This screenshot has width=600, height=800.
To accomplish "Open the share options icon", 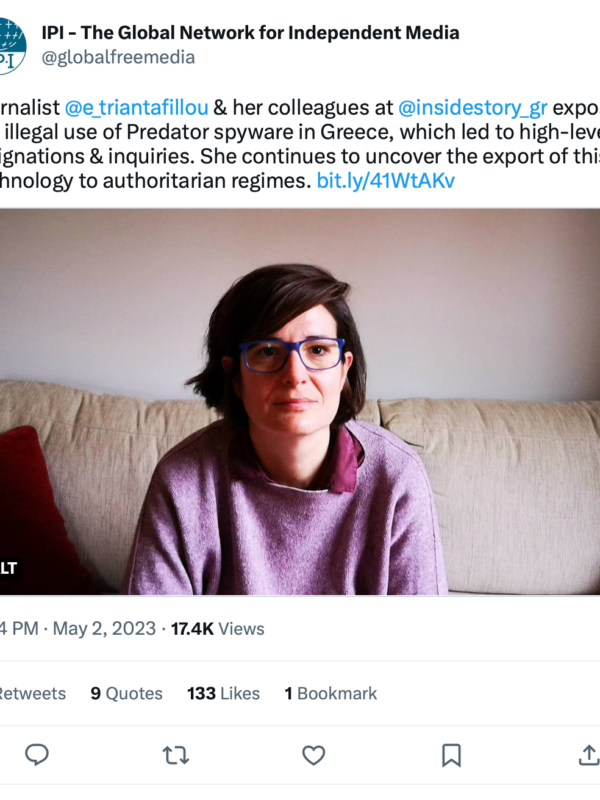I will point(588,755).
